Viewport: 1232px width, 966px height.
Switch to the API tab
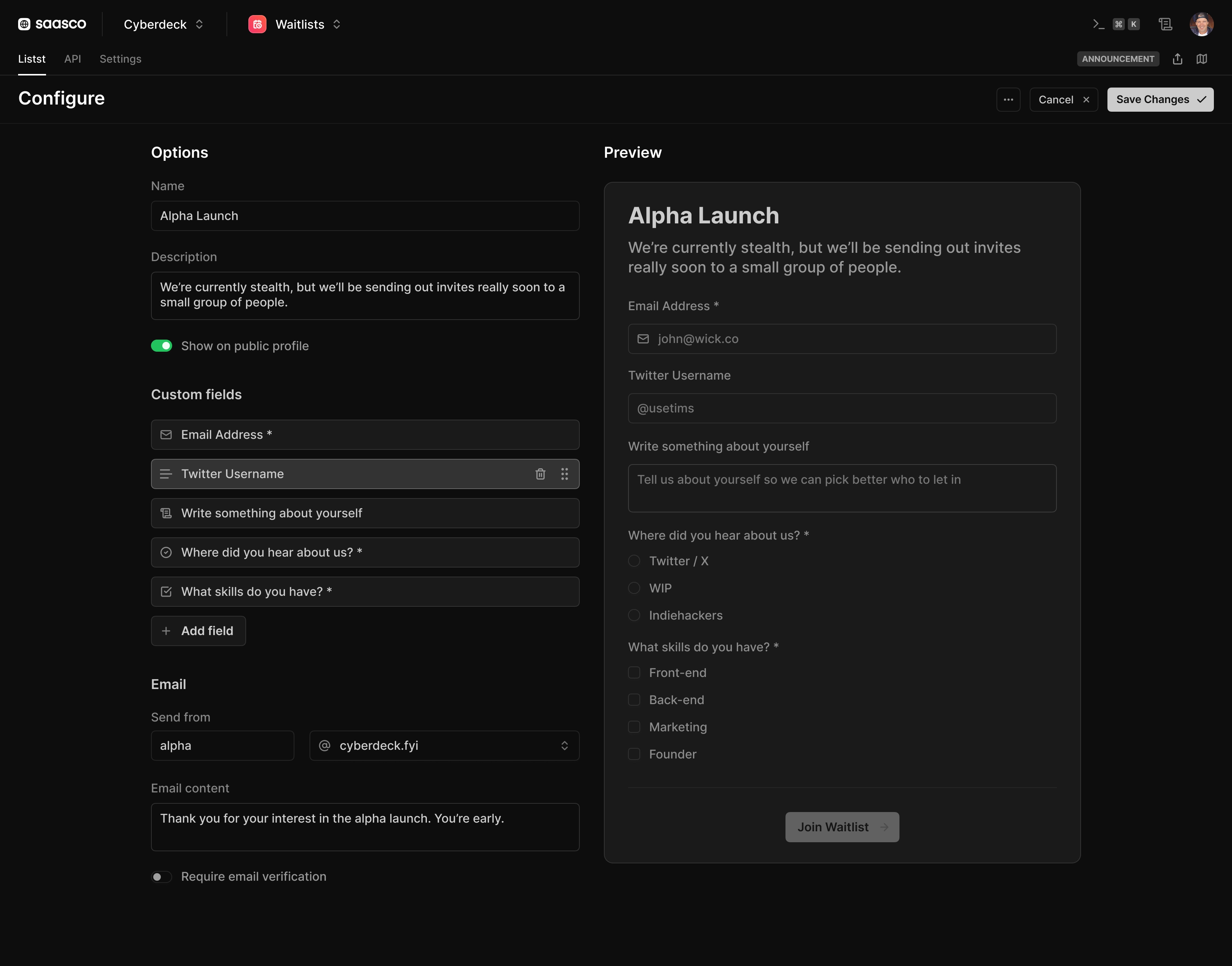click(72, 59)
